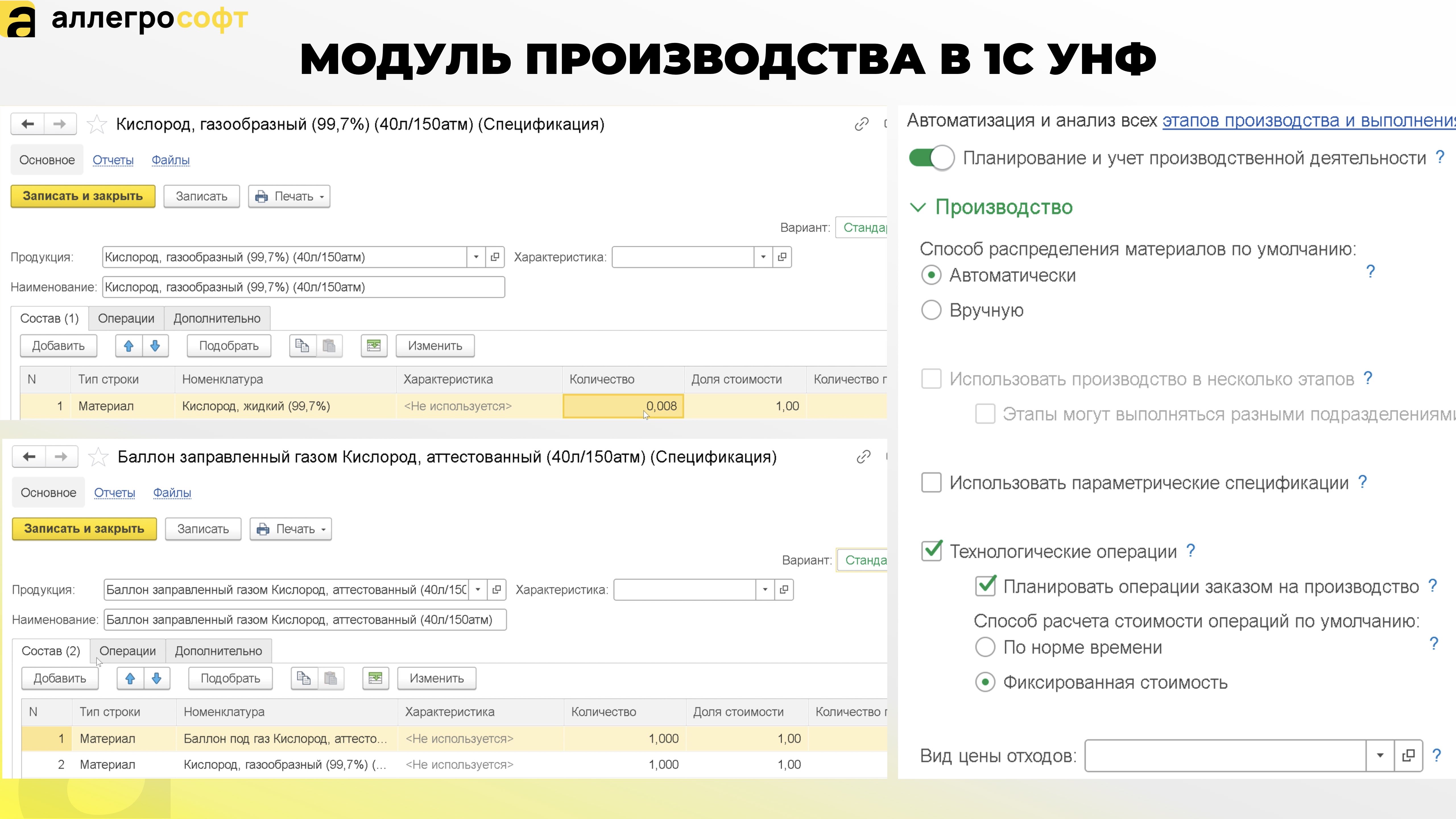Screen dimensions: 1456x819
Task: Open Продукция Кислород газообразный item card icon
Action: pyautogui.click(x=495, y=257)
